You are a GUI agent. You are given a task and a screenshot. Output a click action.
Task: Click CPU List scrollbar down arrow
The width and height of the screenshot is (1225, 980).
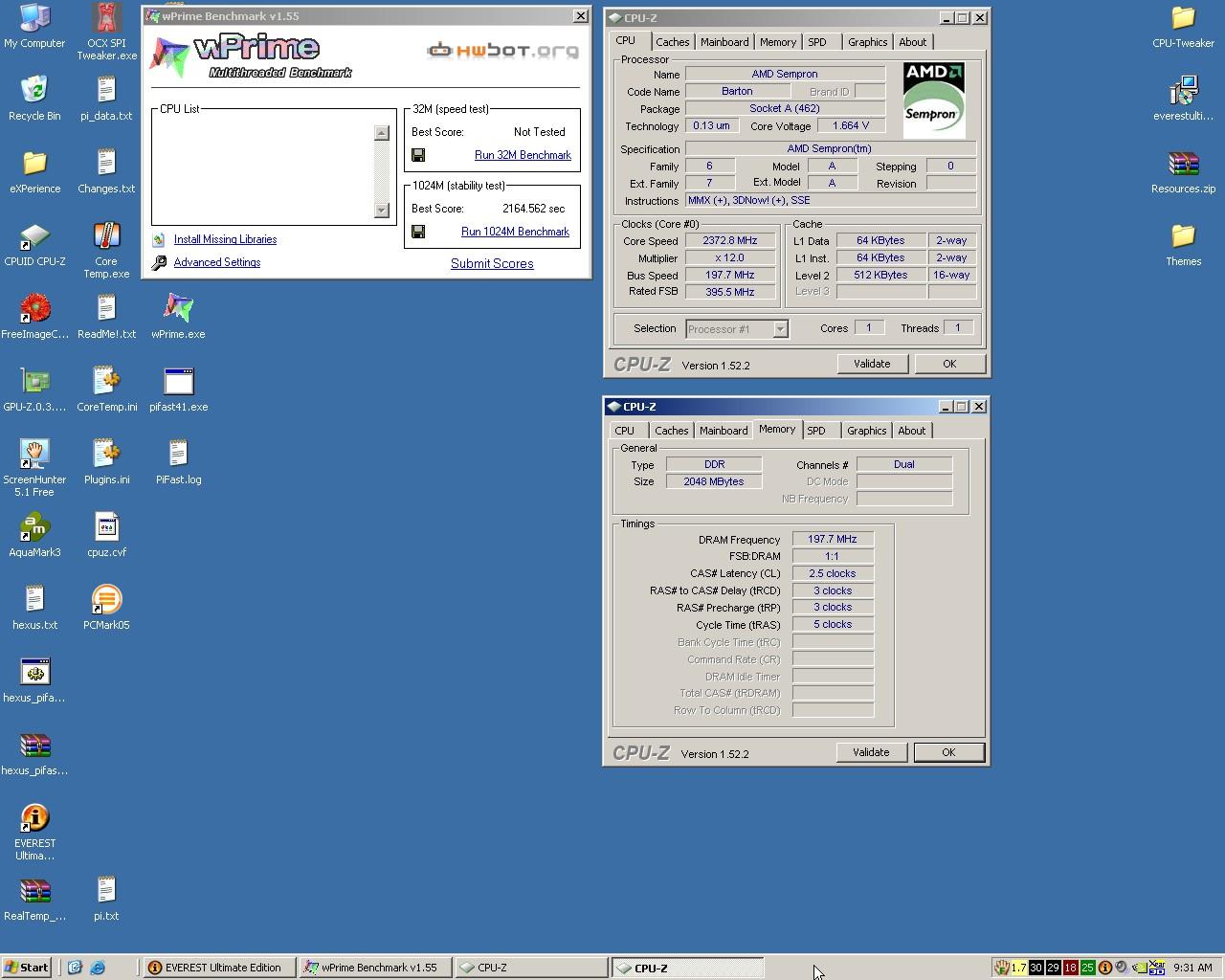pos(382,211)
